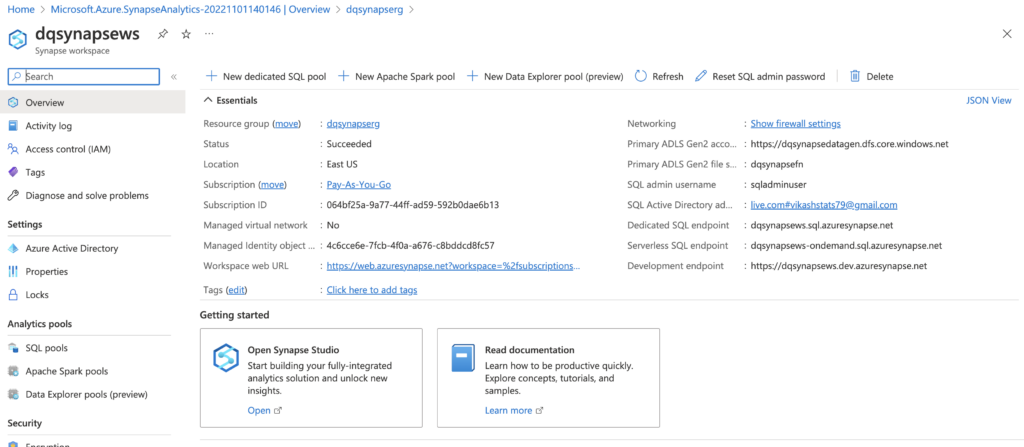Follow the Show firewall settings link
Screen dimensions: 1024x447
[795, 124]
